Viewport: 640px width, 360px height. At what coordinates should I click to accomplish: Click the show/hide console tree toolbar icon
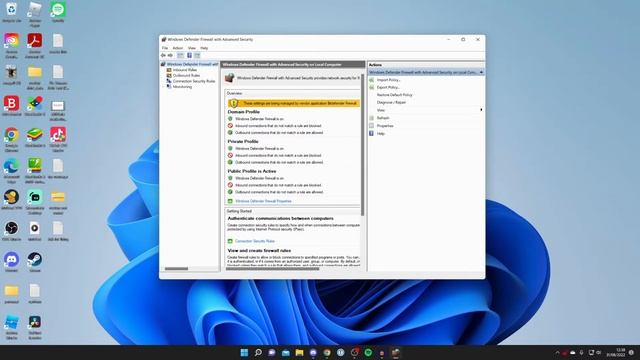click(180, 55)
